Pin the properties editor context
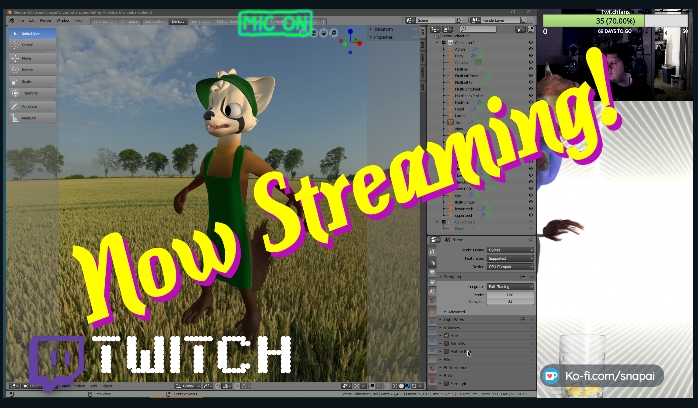The height and width of the screenshot is (408, 698). pos(530,240)
